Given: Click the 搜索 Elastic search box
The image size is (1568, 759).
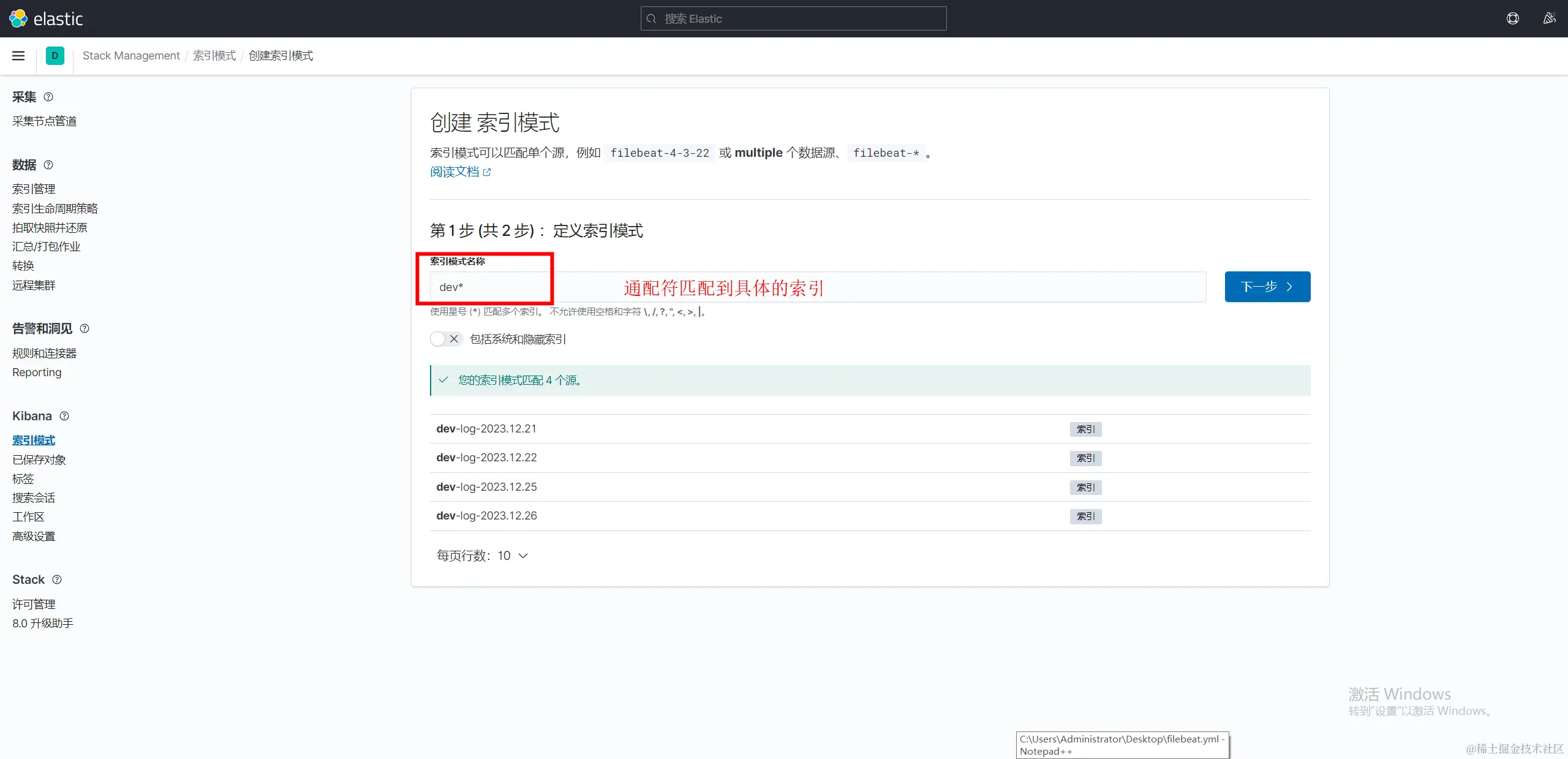Looking at the screenshot, I should point(793,18).
